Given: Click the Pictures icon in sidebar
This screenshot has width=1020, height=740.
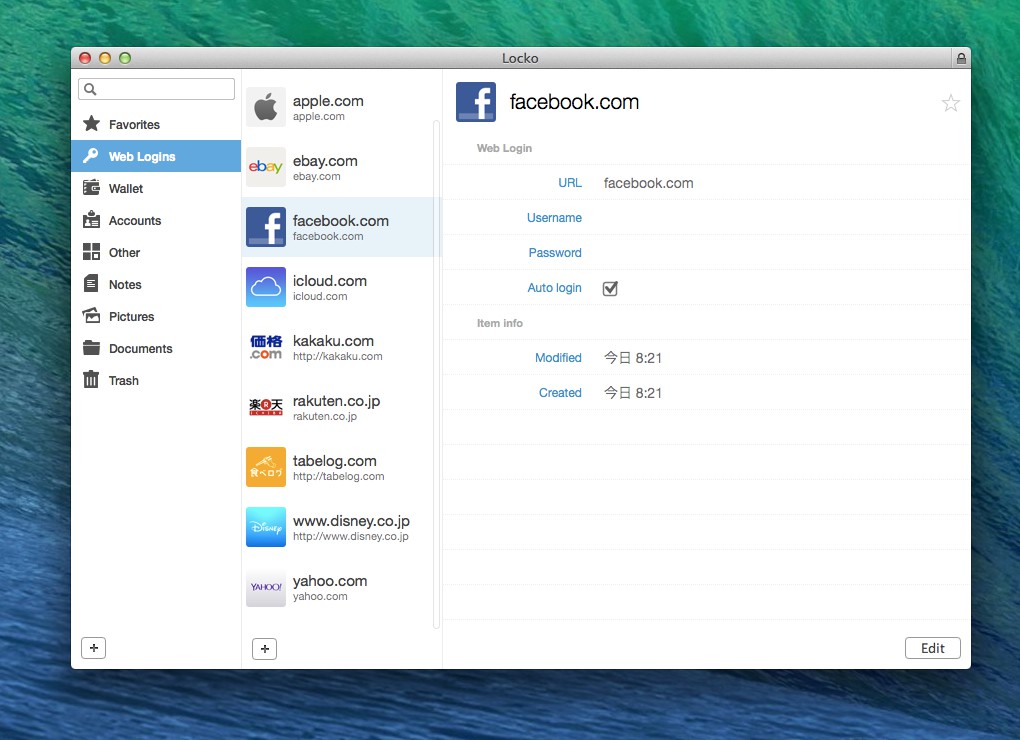Looking at the screenshot, I should pos(91,315).
